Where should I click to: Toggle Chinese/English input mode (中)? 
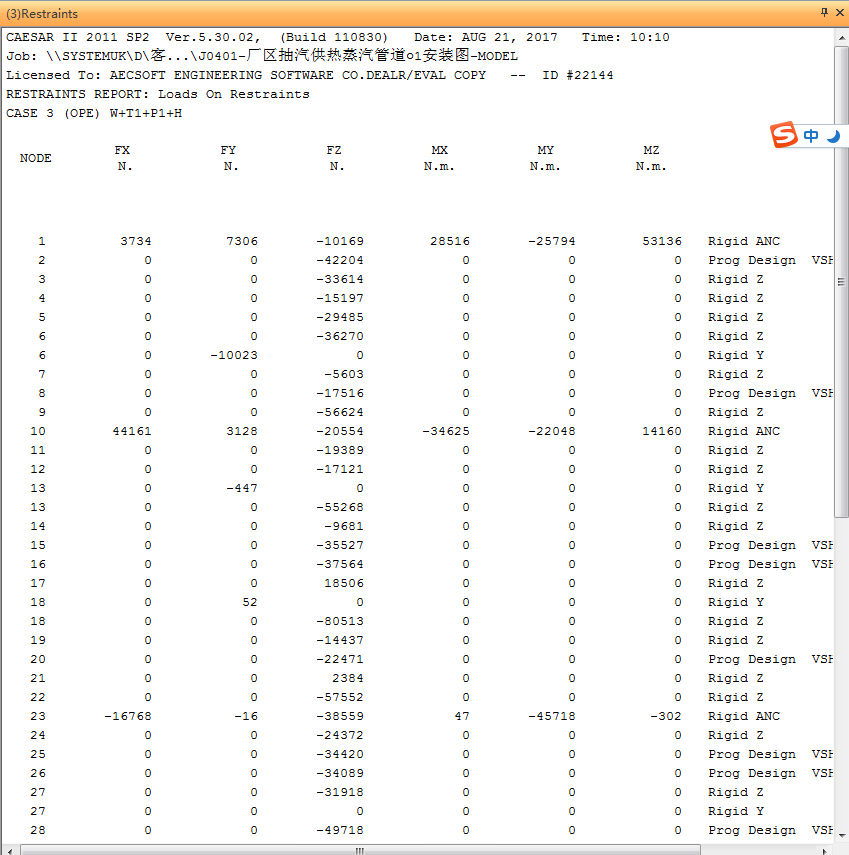coord(811,136)
